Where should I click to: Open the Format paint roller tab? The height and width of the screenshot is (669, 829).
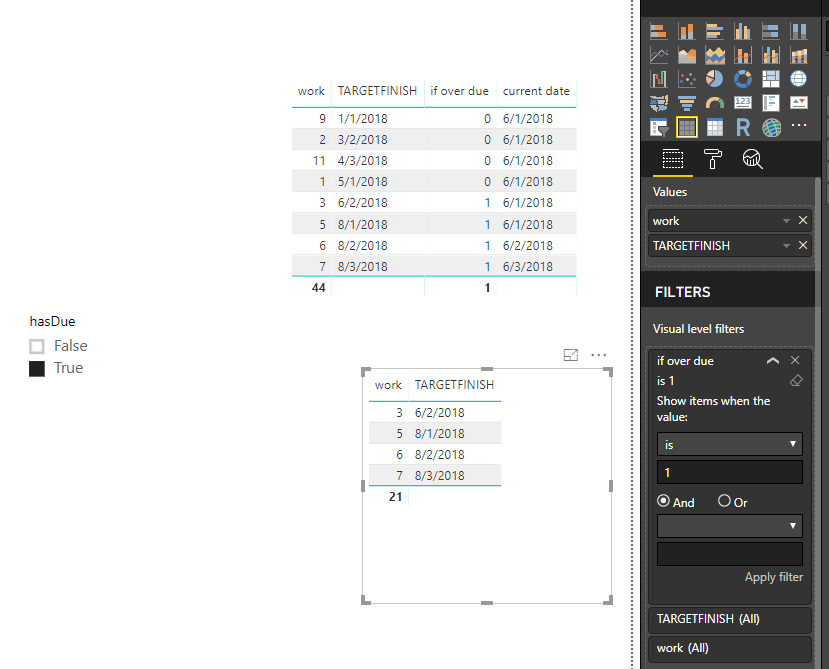point(712,159)
